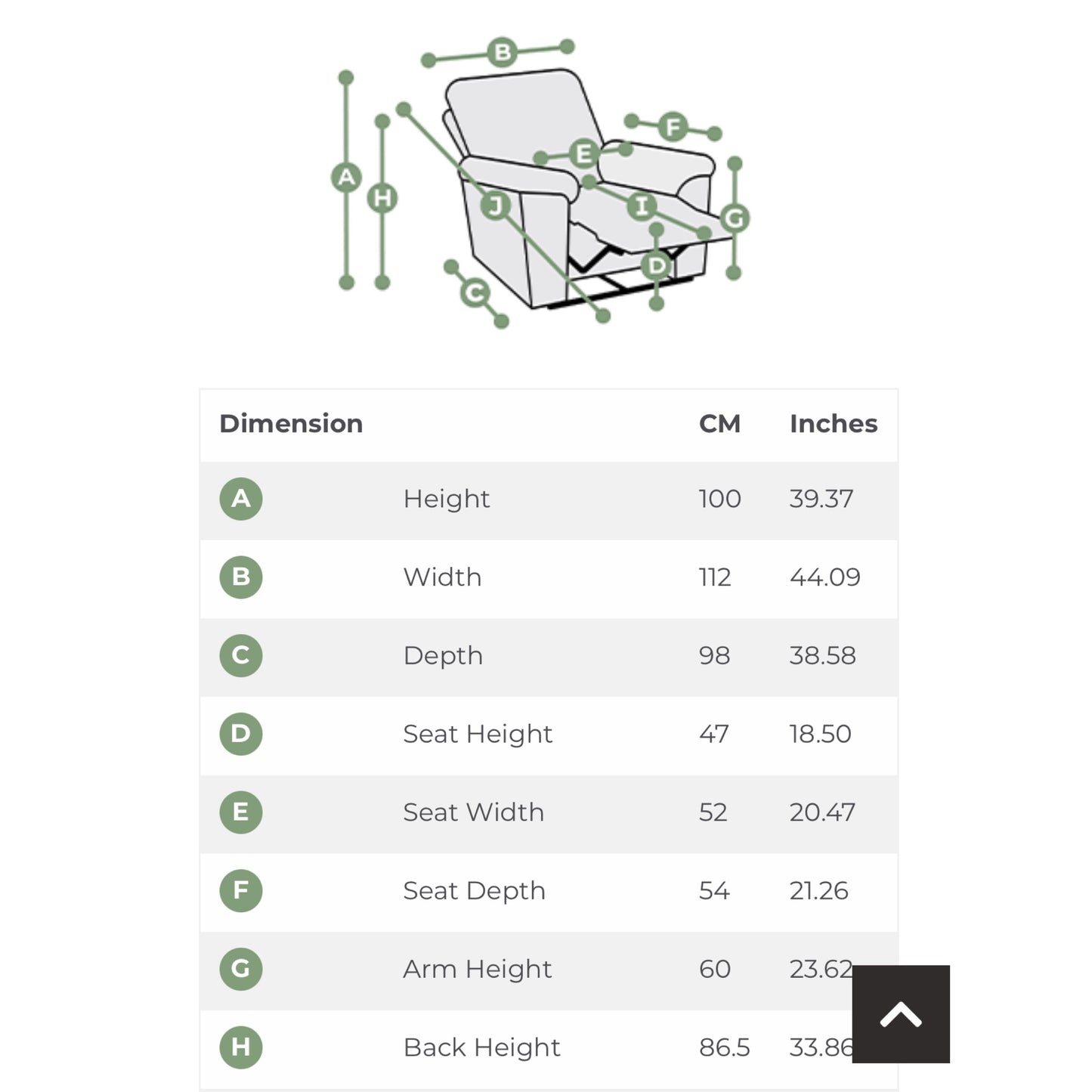
Task: Click the G marker right of the chair
Action: click(734, 218)
